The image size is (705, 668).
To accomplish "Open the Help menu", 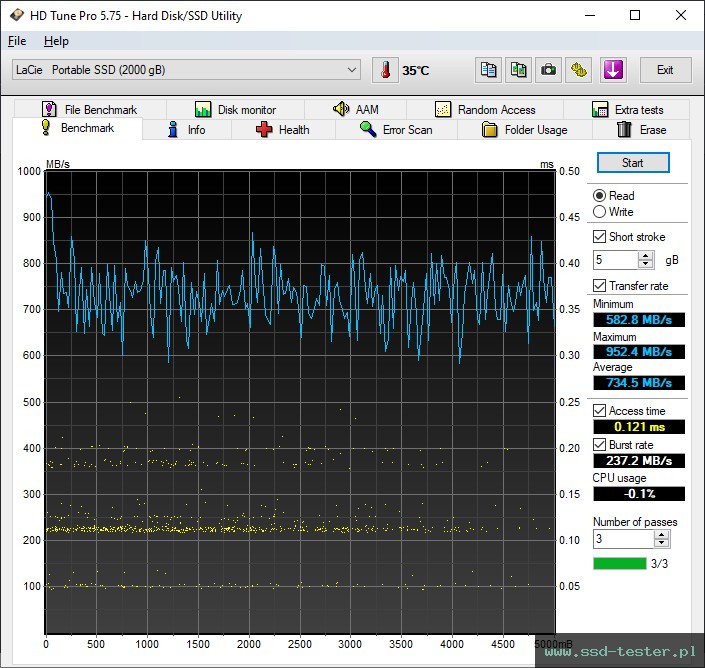I will [56, 41].
